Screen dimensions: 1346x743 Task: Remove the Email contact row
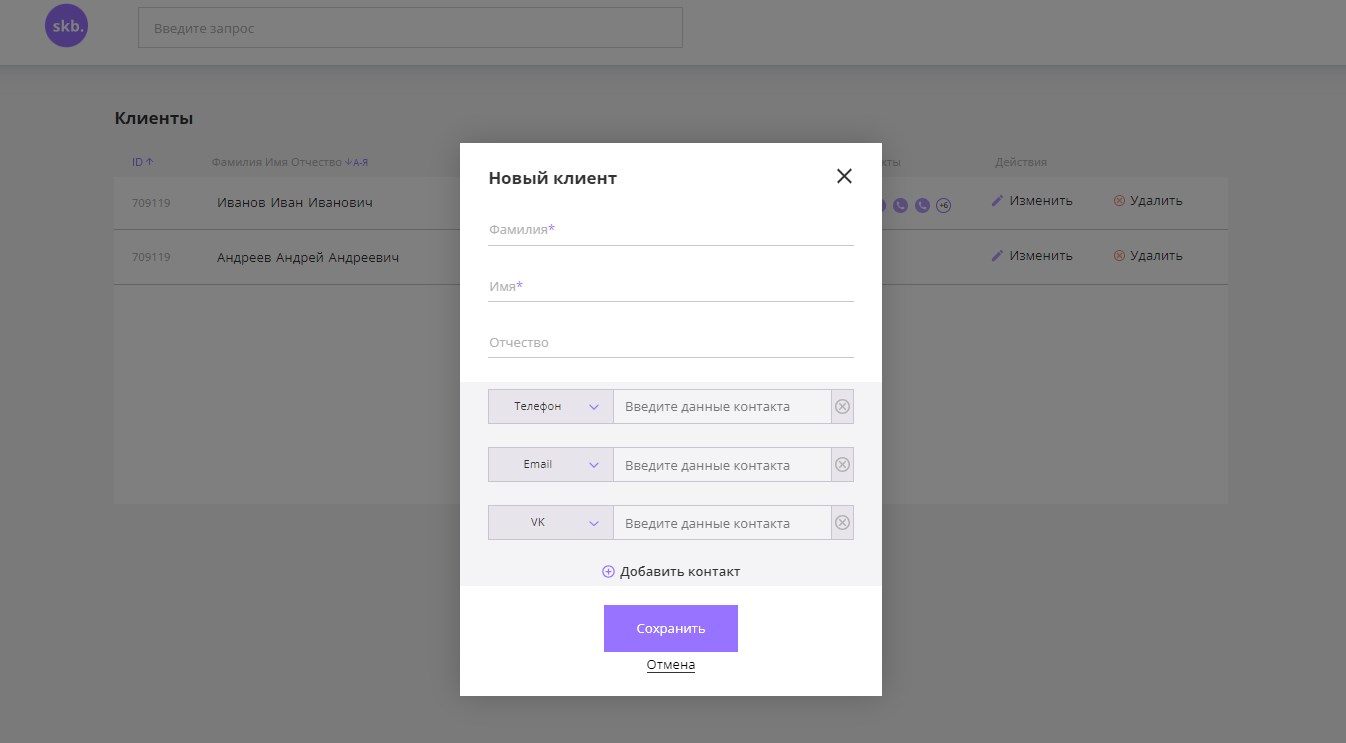coord(842,465)
